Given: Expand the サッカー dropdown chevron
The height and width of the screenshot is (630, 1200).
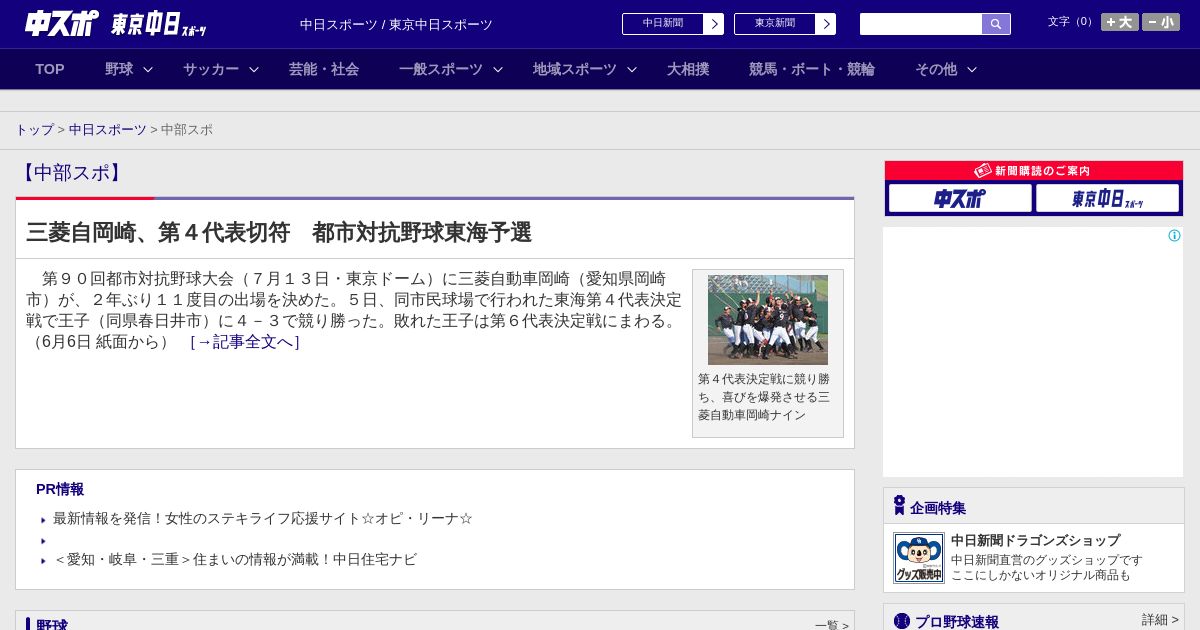Looking at the screenshot, I should tap(254, 69).
